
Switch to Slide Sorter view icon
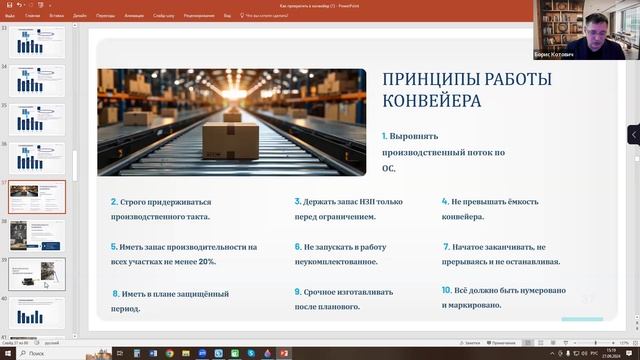(540, 343)
